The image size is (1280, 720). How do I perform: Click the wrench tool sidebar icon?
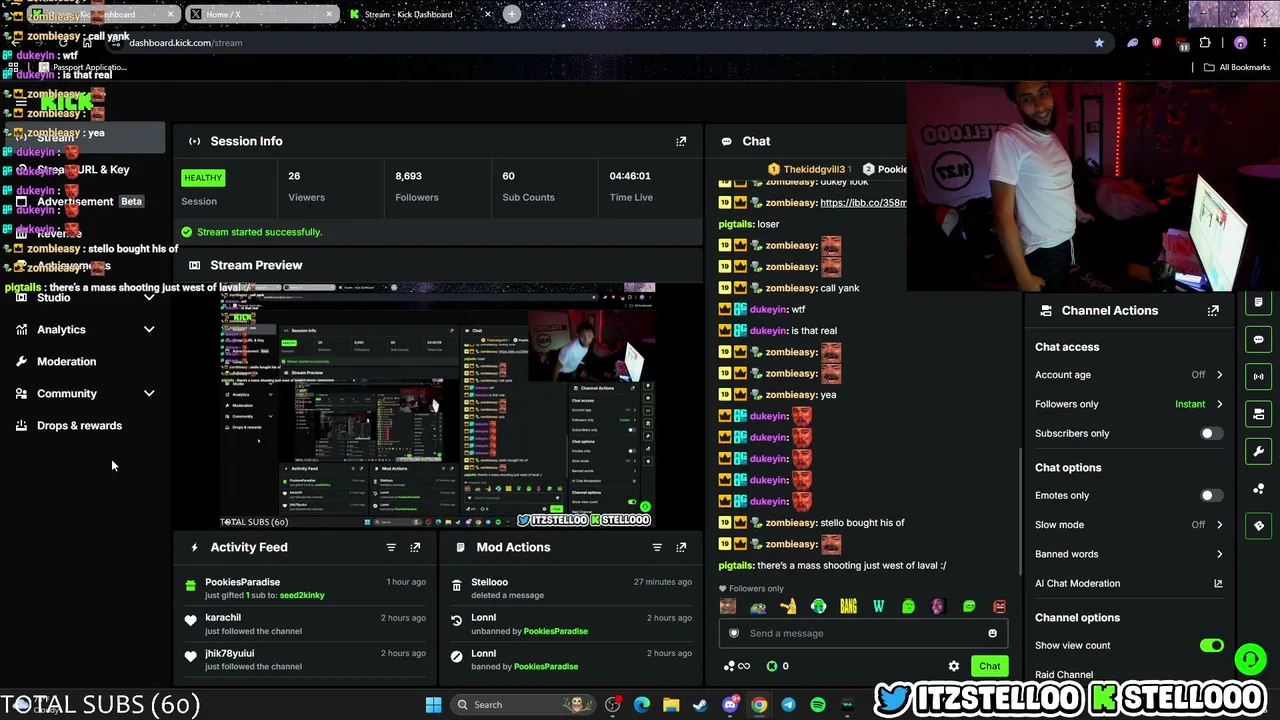[x=1258, y=451]
